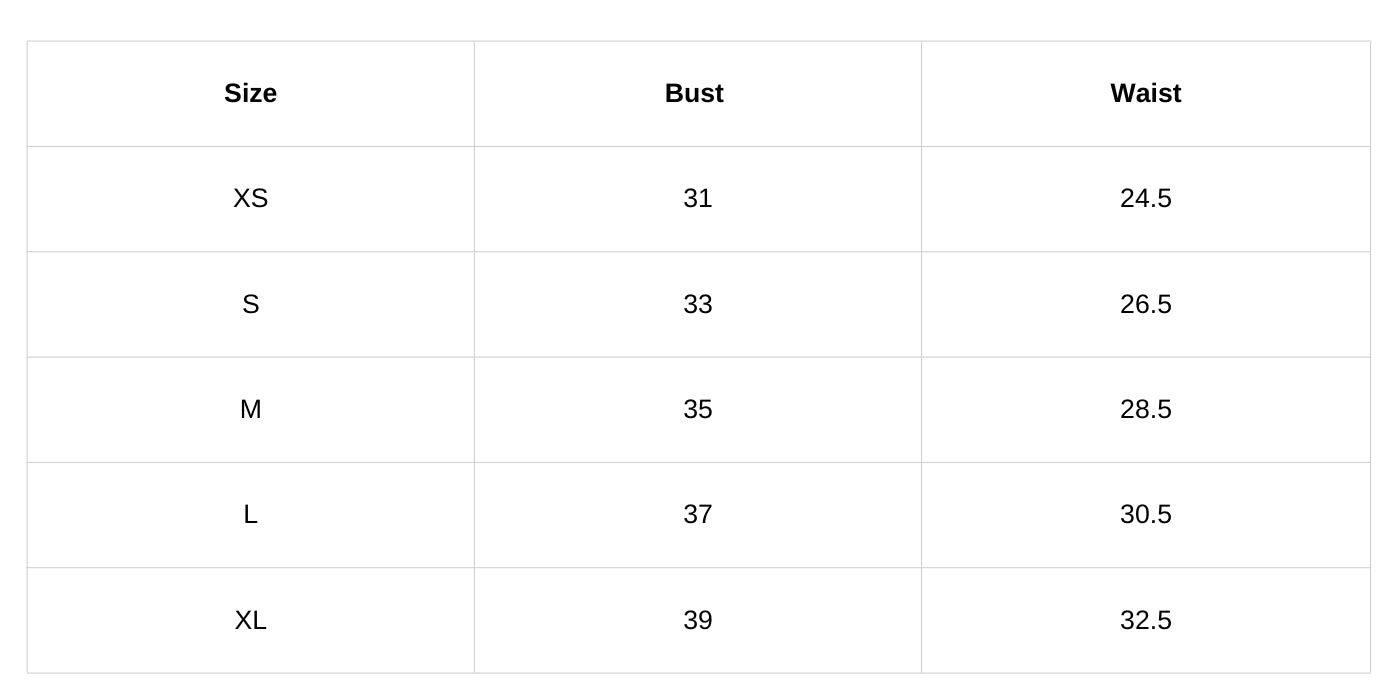
Task: Click waist value 28.5
Action: point(1145,409)
